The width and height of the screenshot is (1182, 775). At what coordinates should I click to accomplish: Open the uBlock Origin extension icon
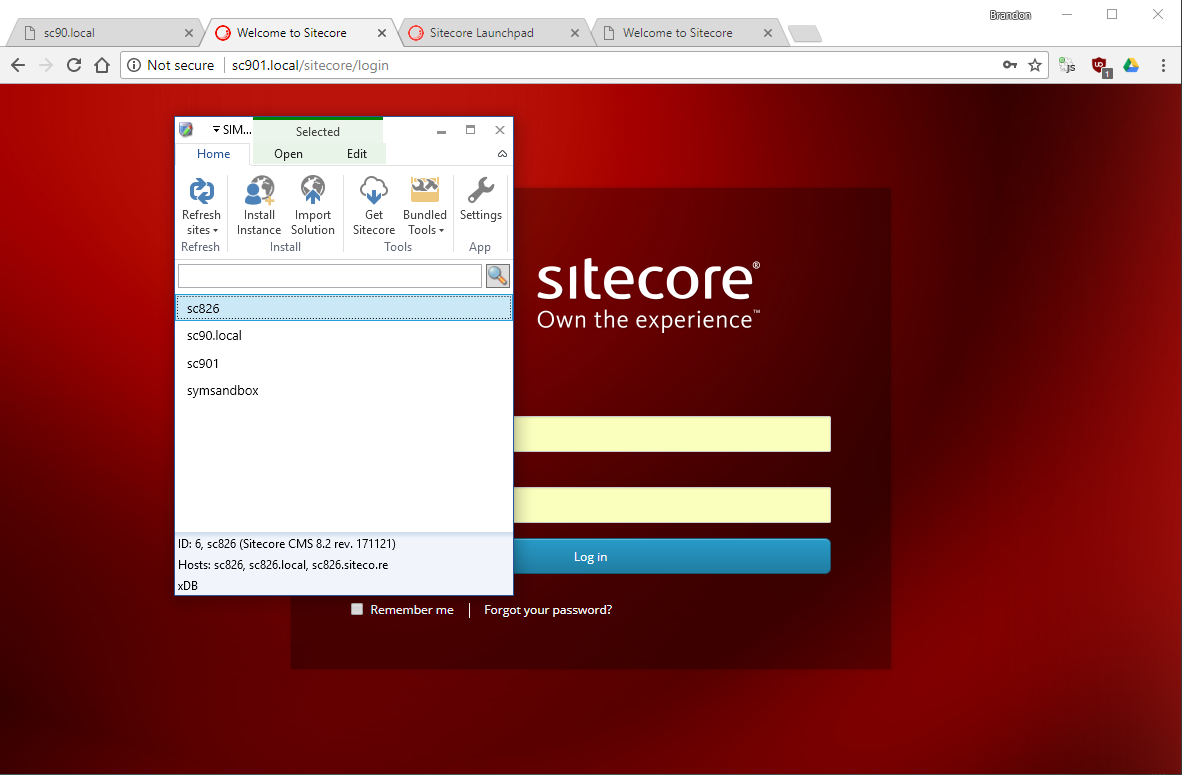(x=1101, y=66)
